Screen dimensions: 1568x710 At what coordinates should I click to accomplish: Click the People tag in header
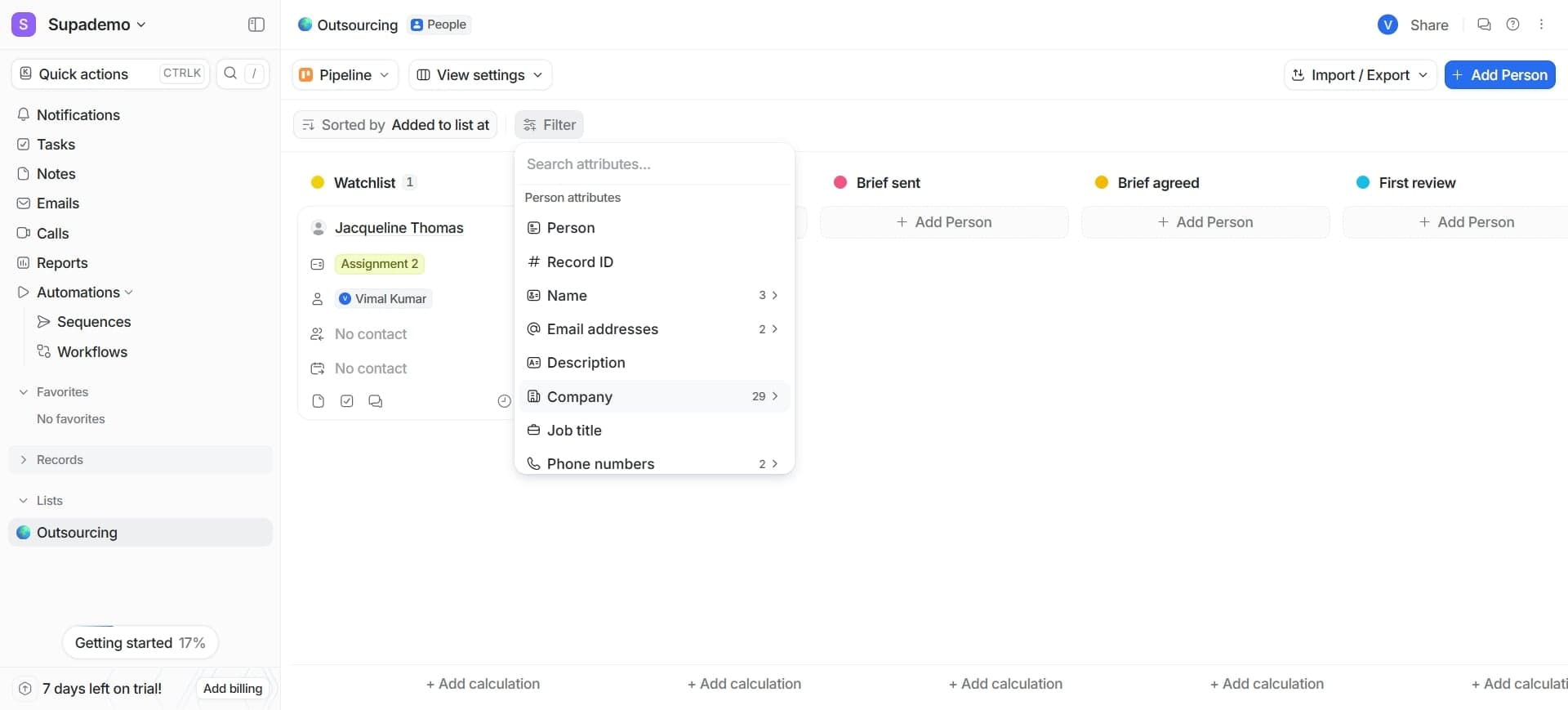(439, 25)
